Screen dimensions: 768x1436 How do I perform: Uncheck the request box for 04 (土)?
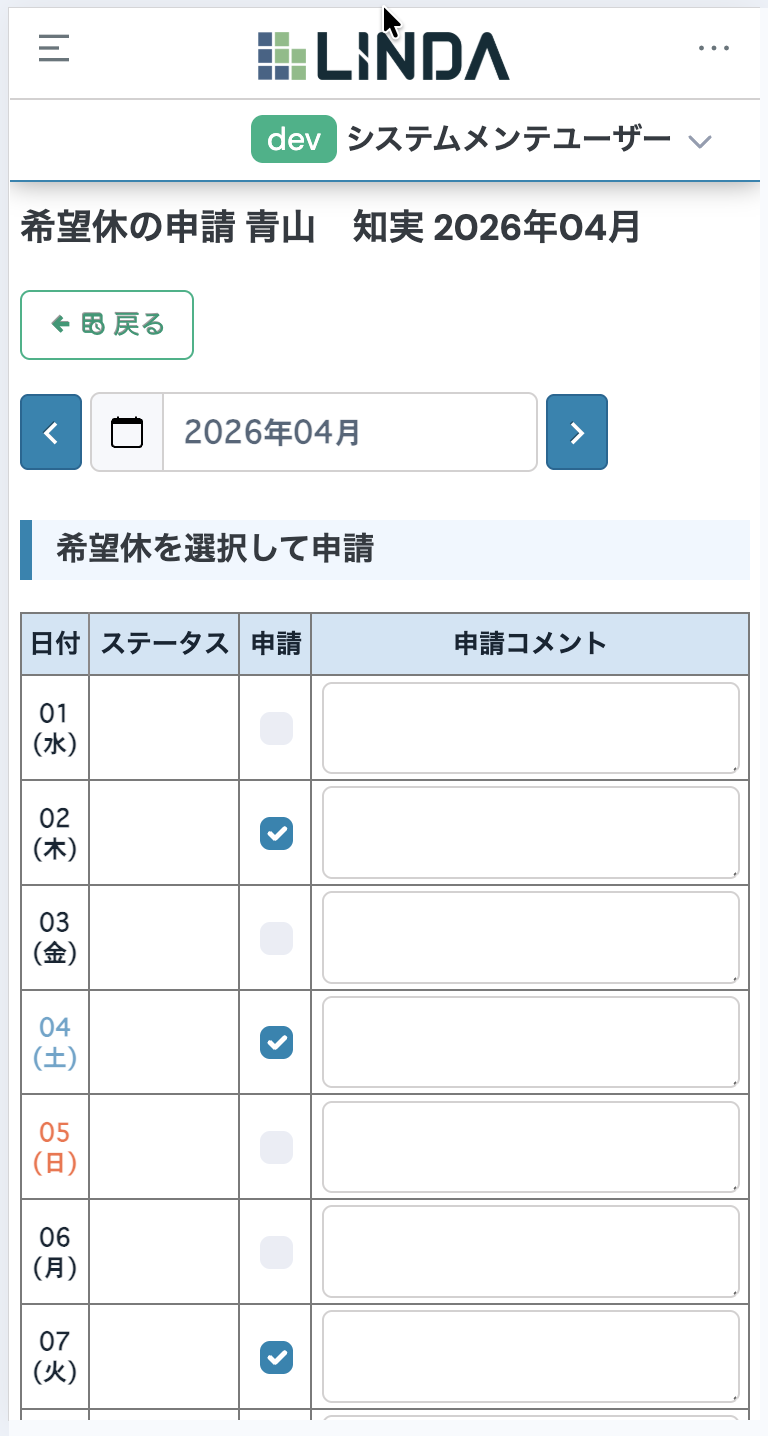(276, 1043)
